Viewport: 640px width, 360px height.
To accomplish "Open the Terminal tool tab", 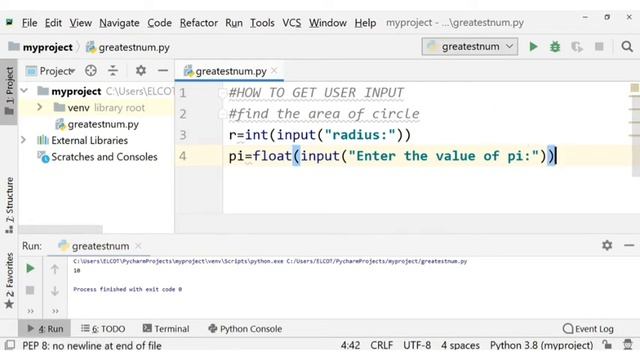I will pos(166,329).
